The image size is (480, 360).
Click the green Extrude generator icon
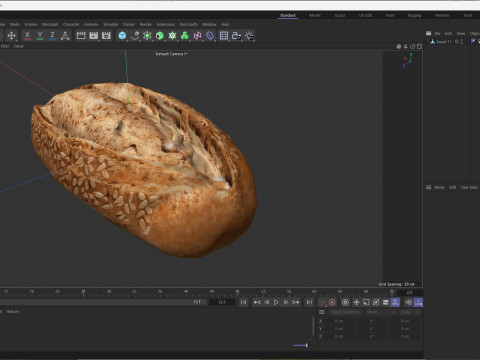coord(160,35)
